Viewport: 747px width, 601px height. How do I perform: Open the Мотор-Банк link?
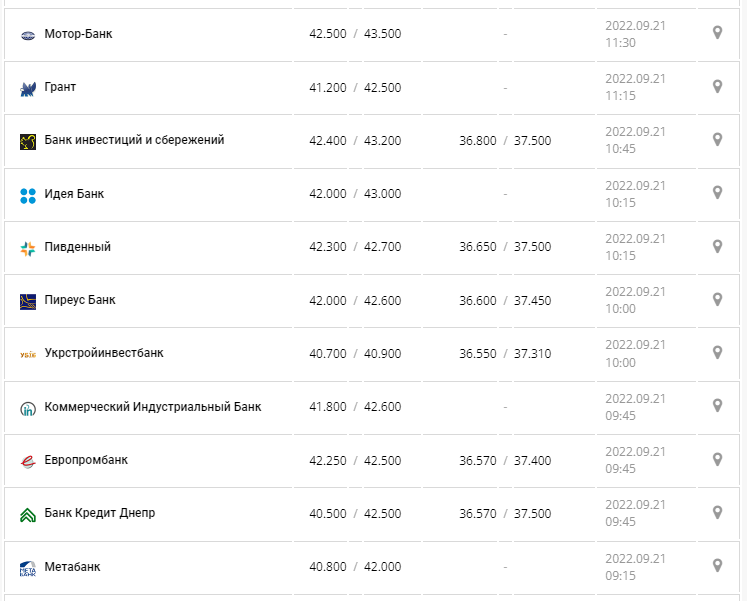click(79, 34)
